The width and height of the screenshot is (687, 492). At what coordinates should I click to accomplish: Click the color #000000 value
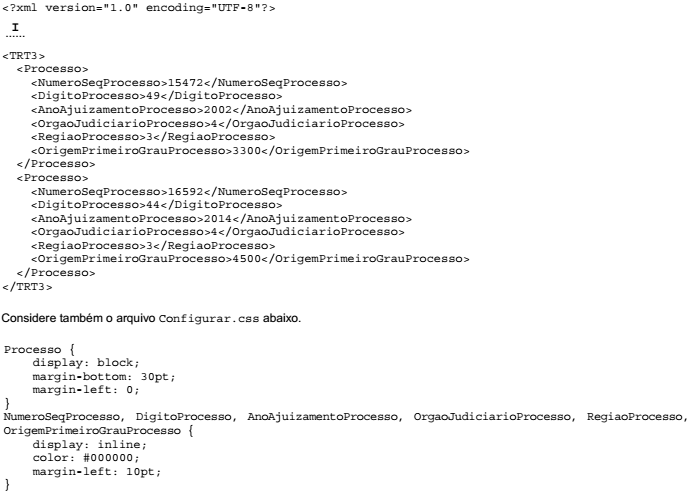111,458
